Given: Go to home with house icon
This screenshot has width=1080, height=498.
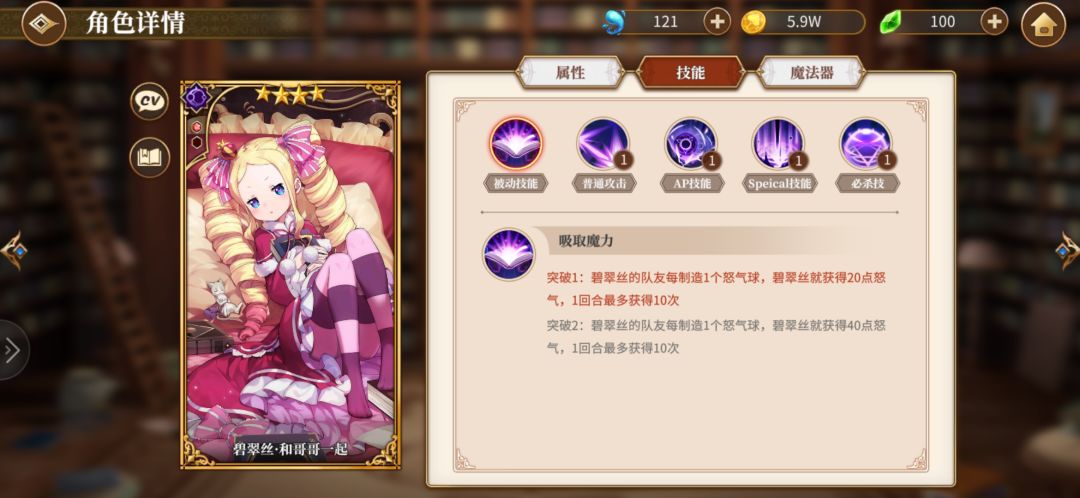Looking at the screenshot, I should 1043,25.
